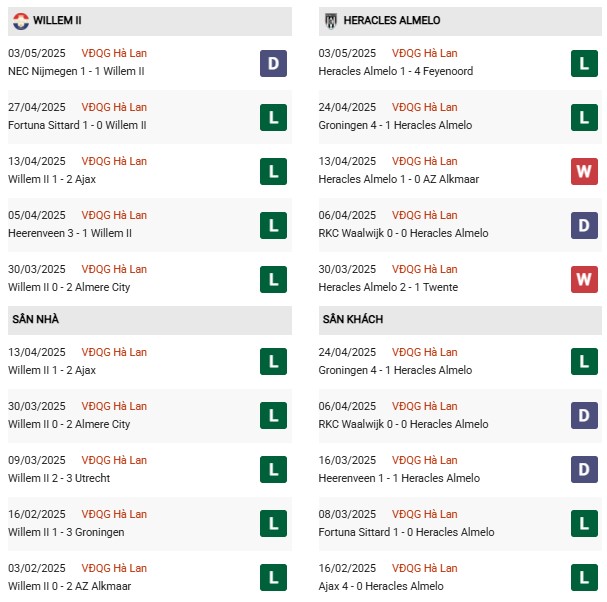Click W badge for Heracles Almelo vs AZ Alkmaar
607x602 pixels.
(584, 171)
